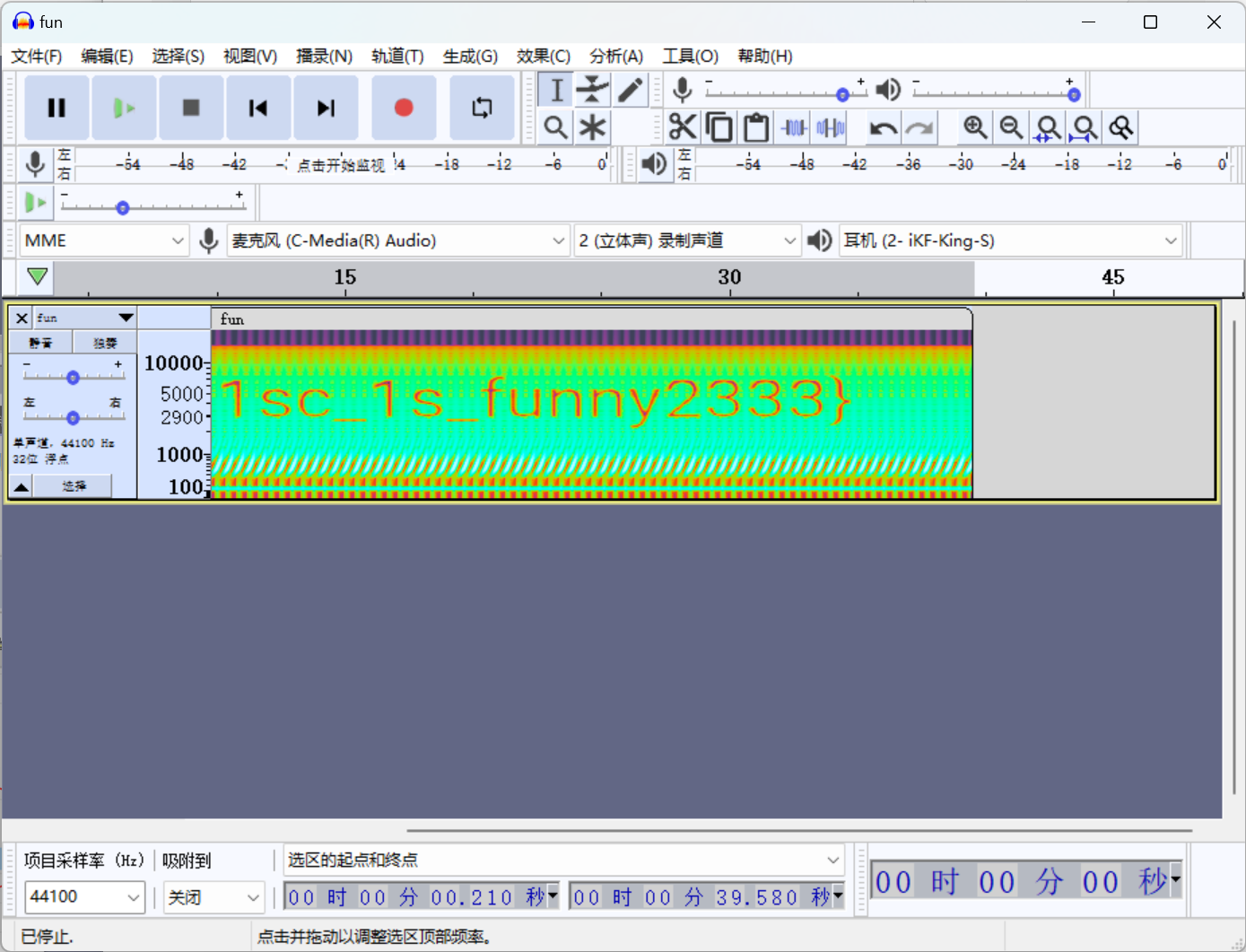Solo the fun track (独奏)
Image resolution: width=1246 pixels, height=952 pixels.
coord(105,343)
